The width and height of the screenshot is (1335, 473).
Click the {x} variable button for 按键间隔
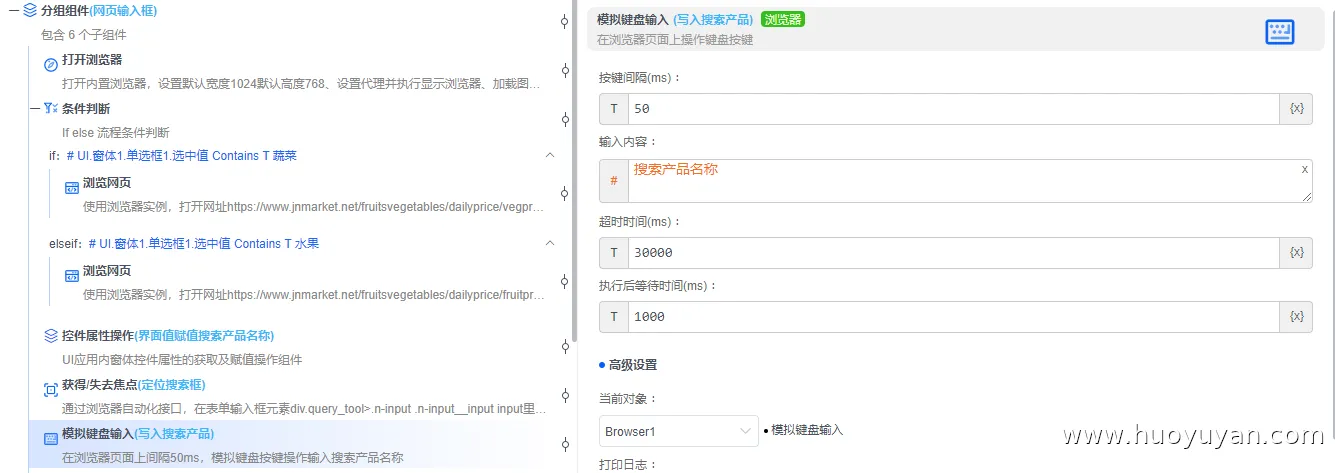coord(1296,109)
